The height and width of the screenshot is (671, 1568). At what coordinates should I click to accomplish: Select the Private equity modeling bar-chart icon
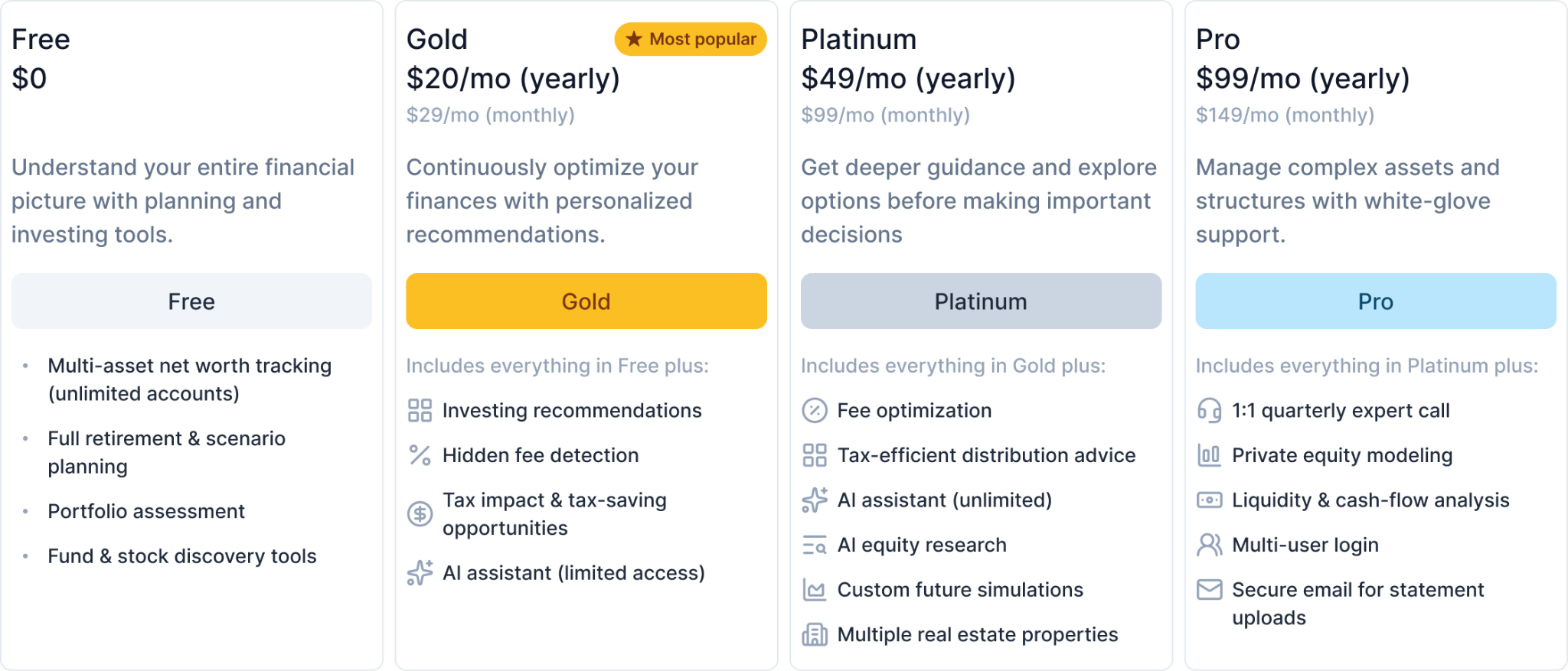click(x=1209, y=455)
